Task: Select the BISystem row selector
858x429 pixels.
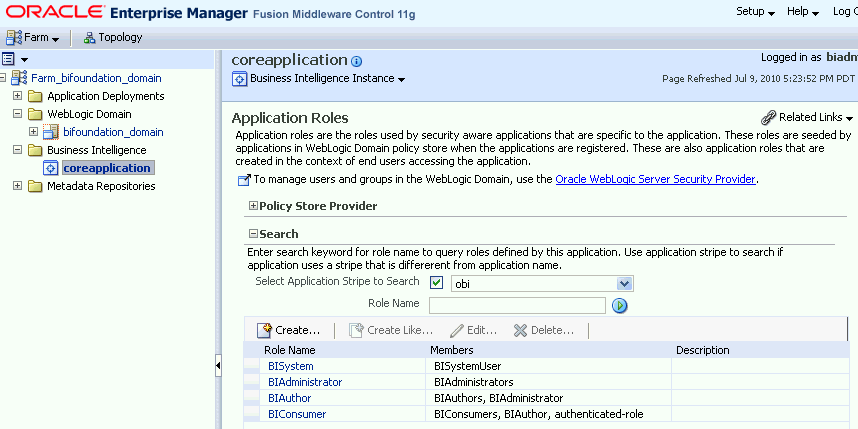Action: coord(252,366)
